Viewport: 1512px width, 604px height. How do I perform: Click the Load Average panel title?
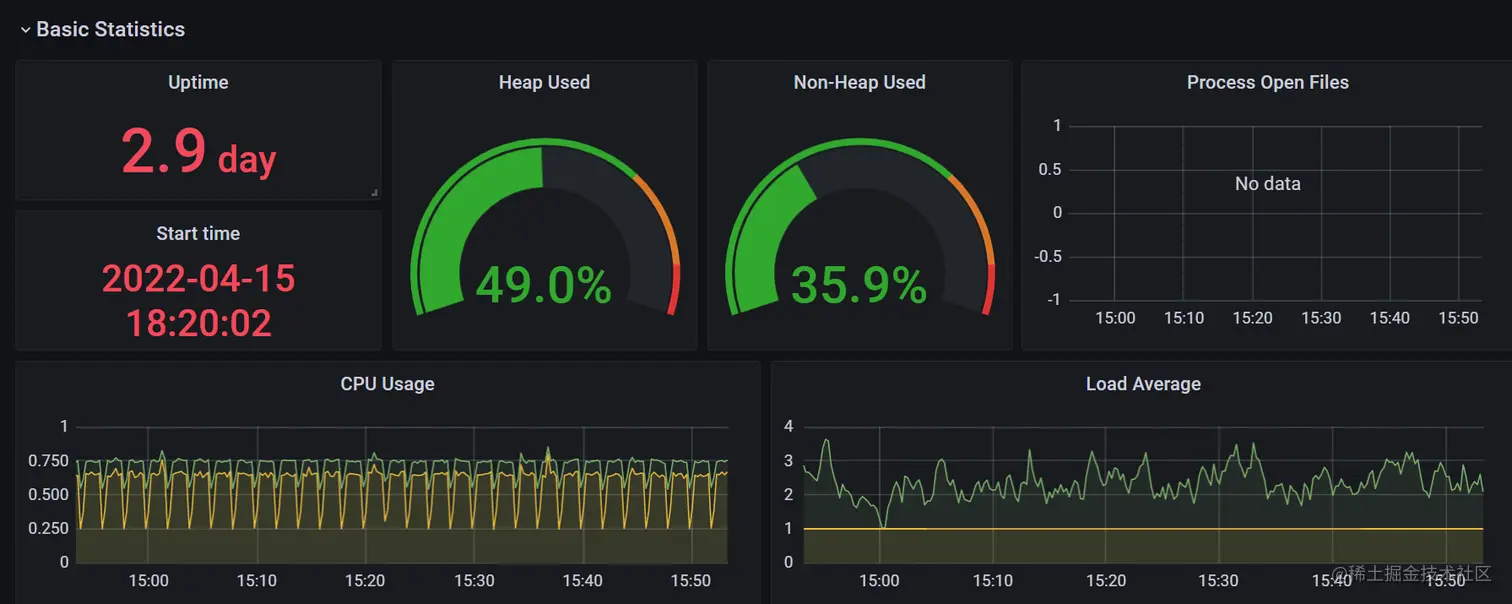tap(1143, 383)
